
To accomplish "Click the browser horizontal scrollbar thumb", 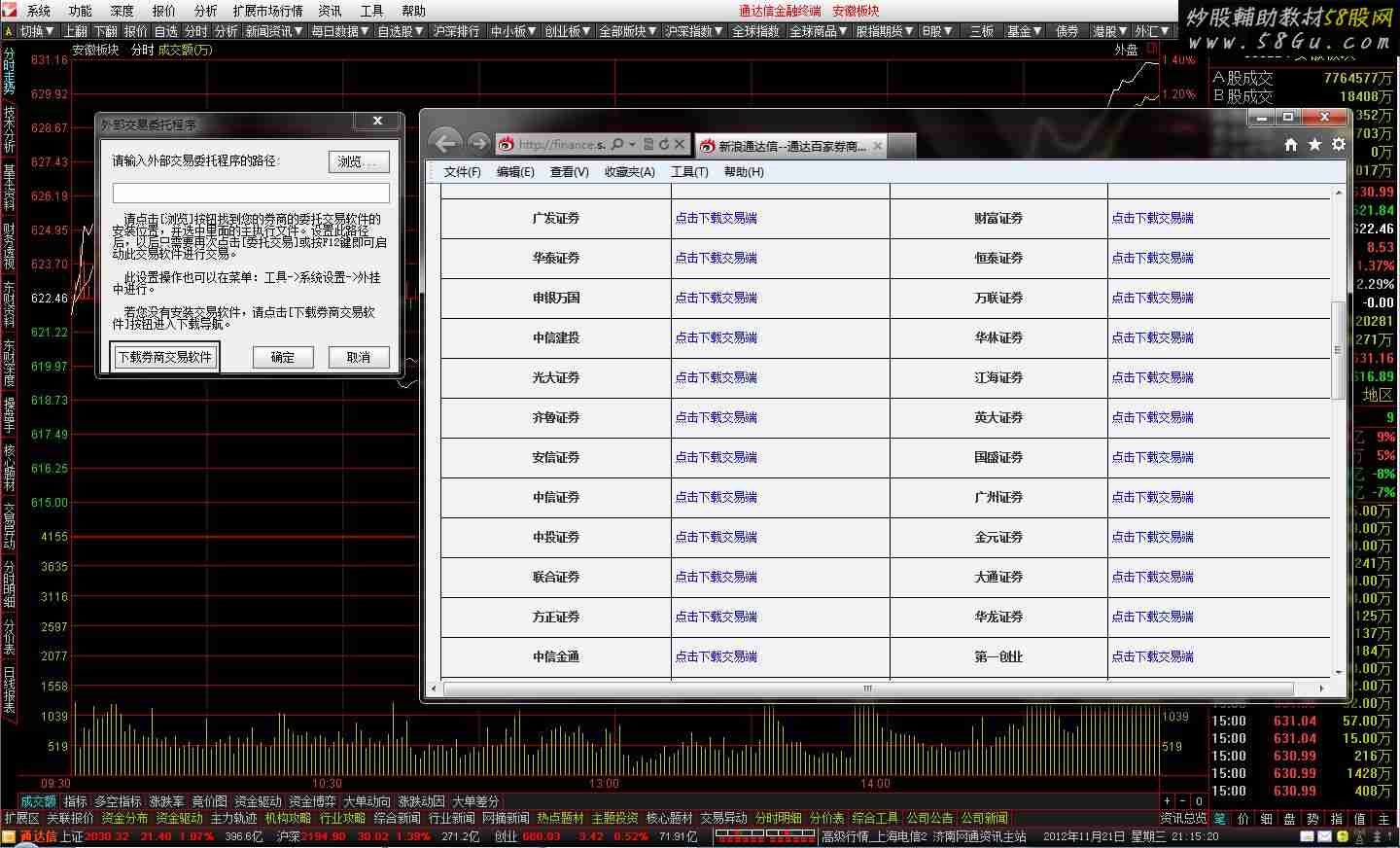I will 867,689.
